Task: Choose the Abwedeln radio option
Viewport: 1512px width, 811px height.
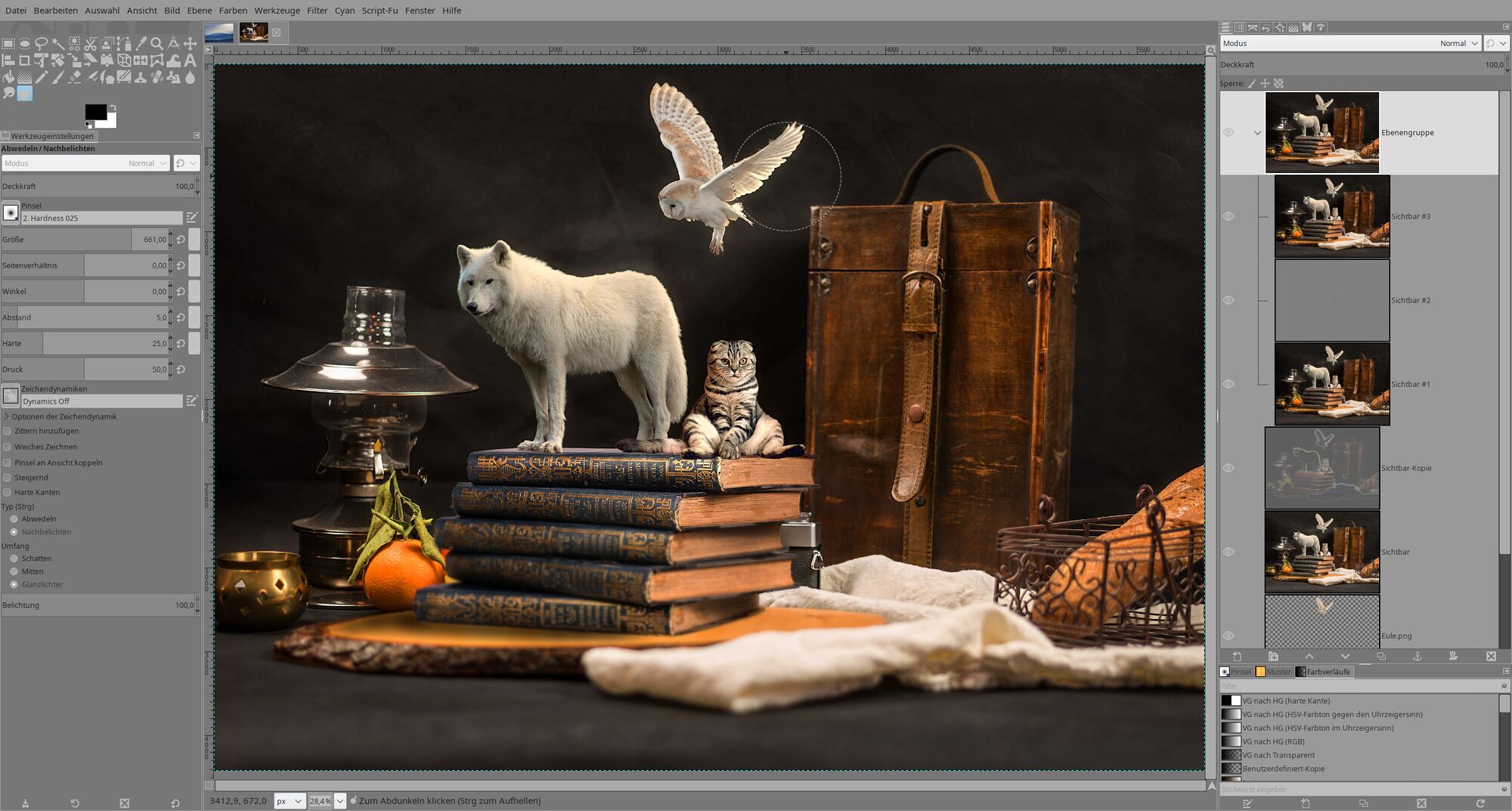Action: pos(14,519)
